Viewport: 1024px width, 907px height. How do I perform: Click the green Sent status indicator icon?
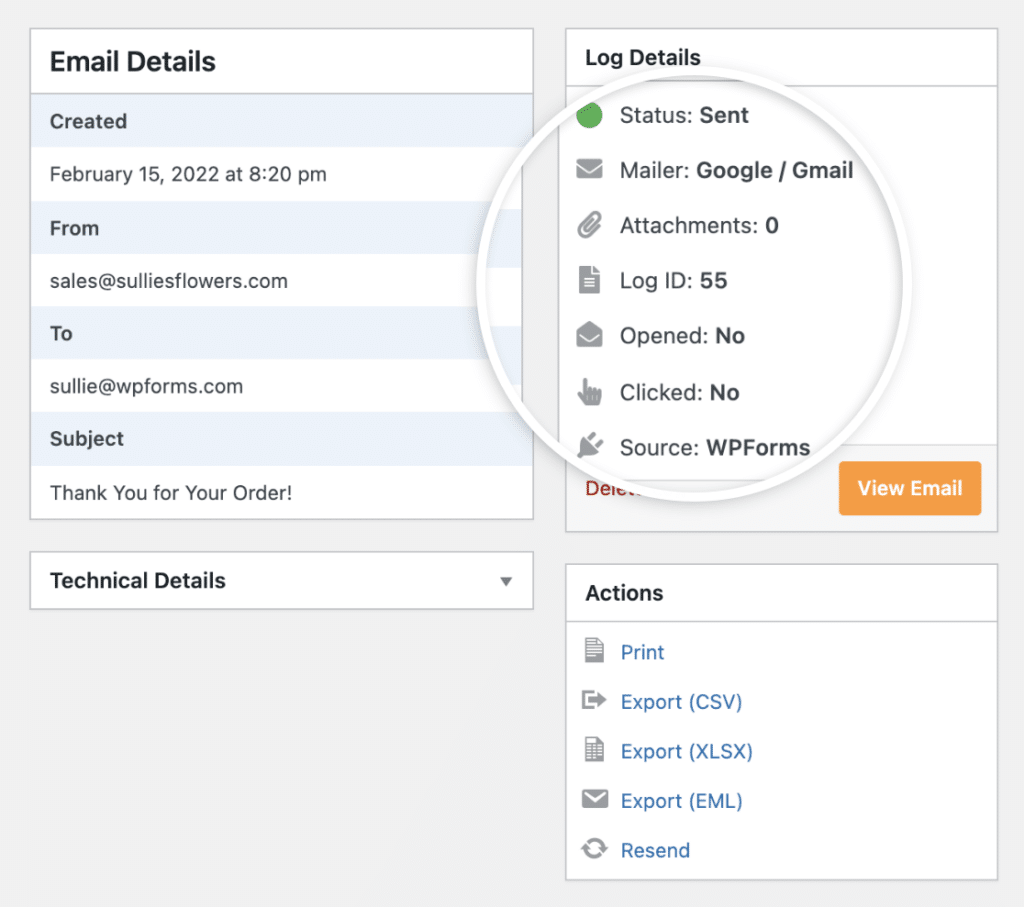[x=589, y=115]
